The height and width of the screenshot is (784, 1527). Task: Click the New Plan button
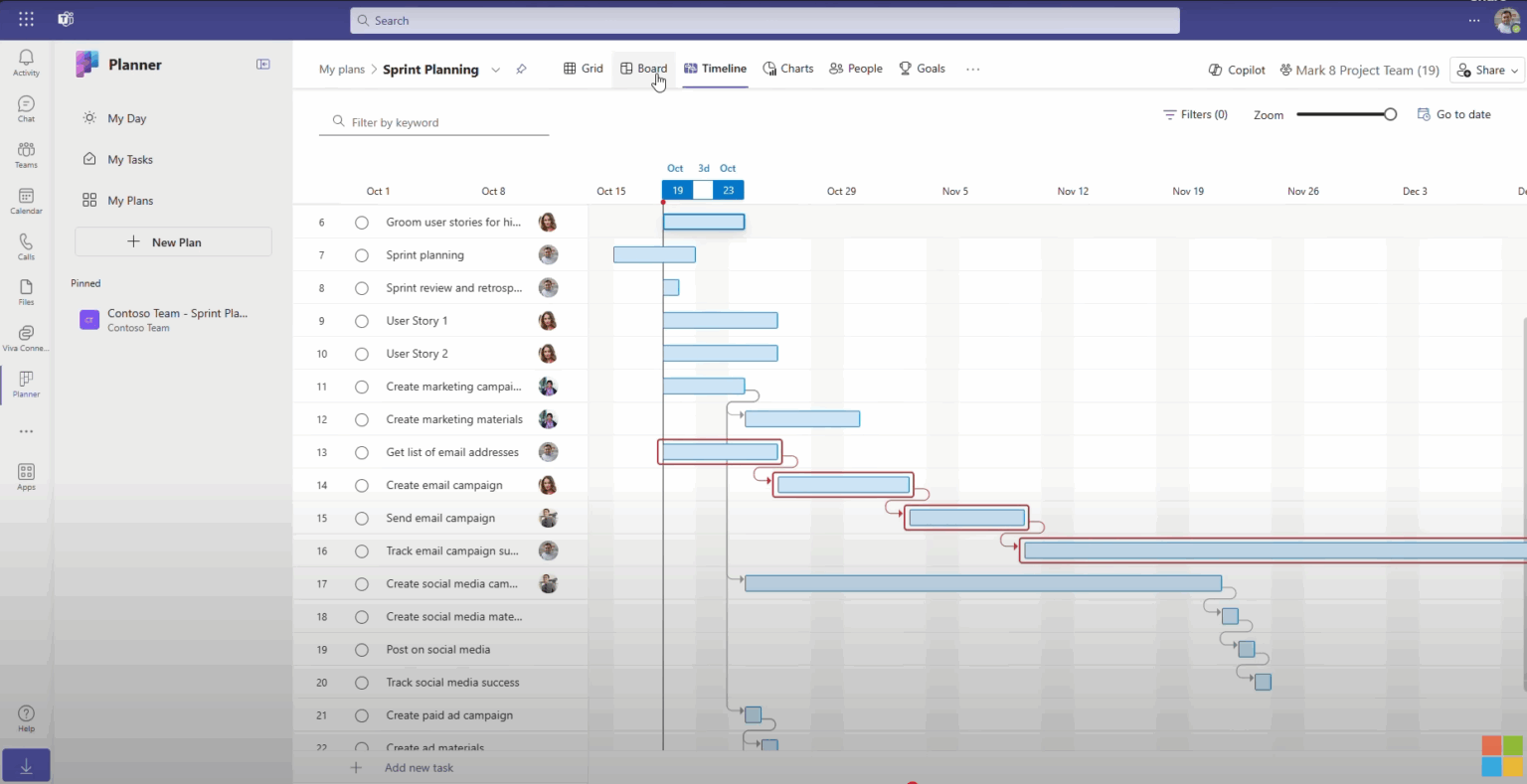(172, 241)
